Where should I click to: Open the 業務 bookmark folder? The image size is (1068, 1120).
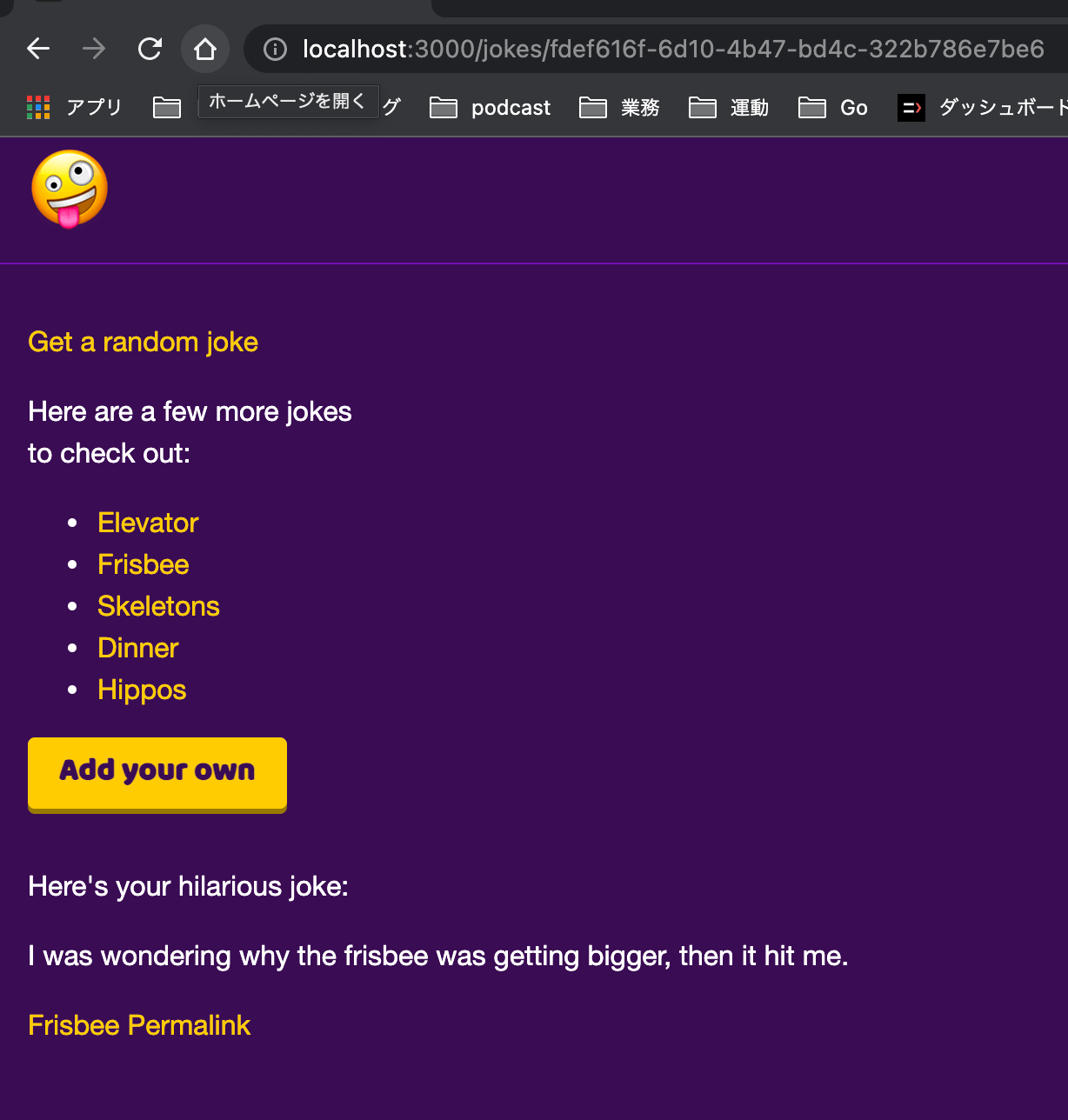pyautogui.click(x=620, y=108)
